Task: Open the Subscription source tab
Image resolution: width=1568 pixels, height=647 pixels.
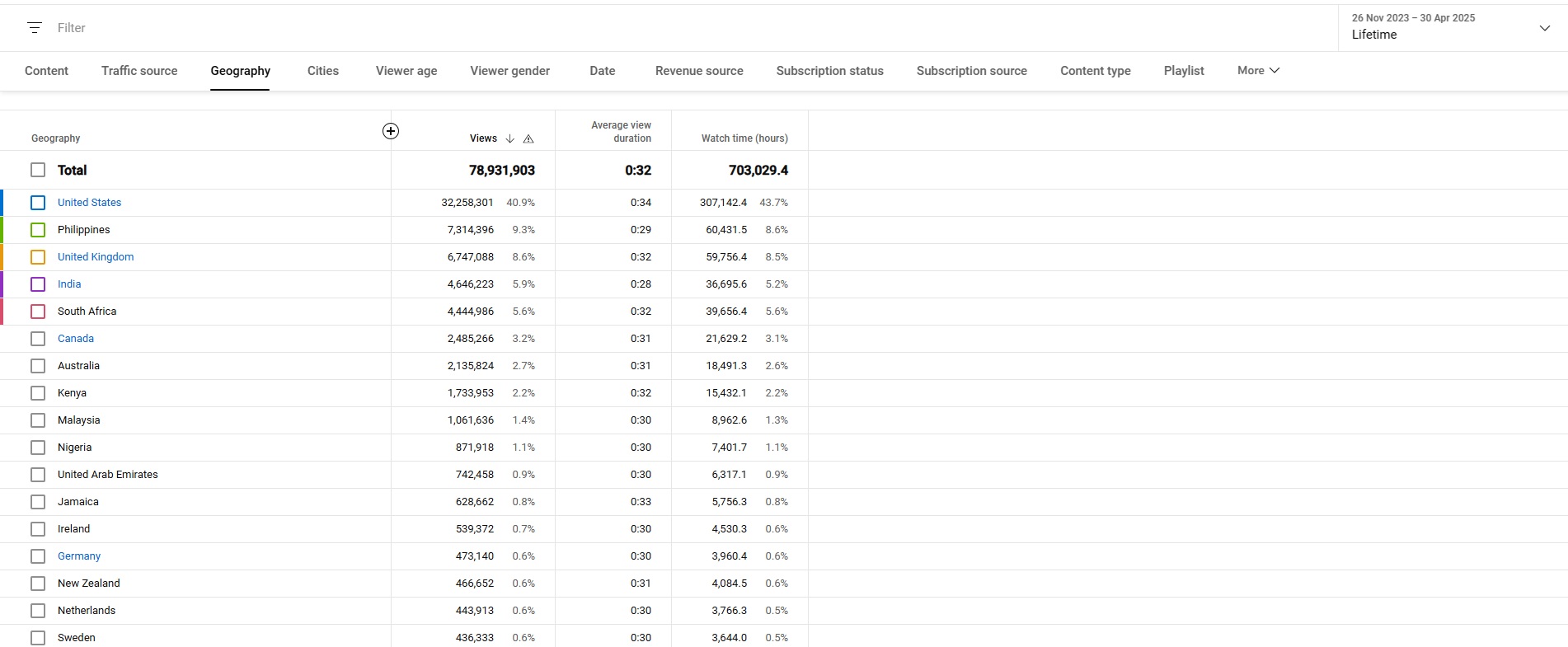Action: [971, 71]
